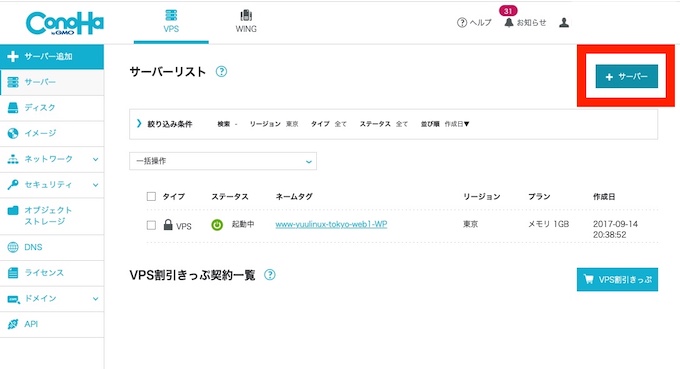The image size is (680, 369).
Task: Click the メモリ 1GB plan cell
Action: point(548,224)
